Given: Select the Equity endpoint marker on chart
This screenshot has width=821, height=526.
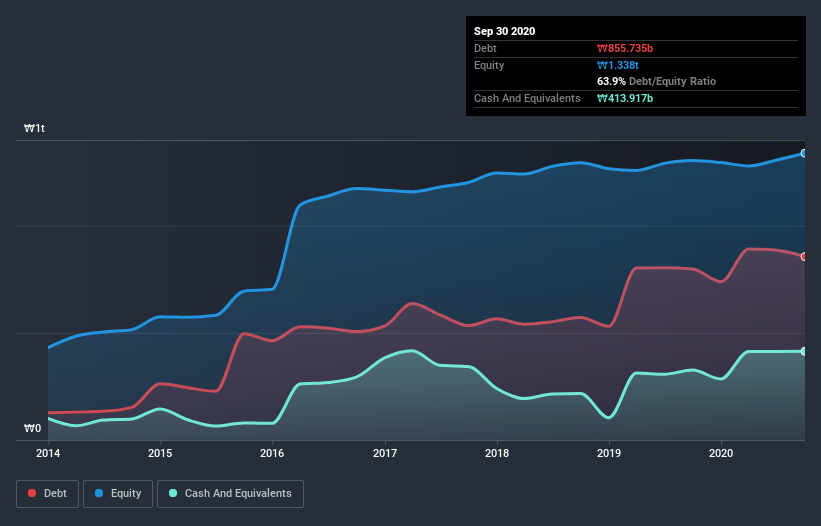Looking at the screenshot, I should coord(804,153).
